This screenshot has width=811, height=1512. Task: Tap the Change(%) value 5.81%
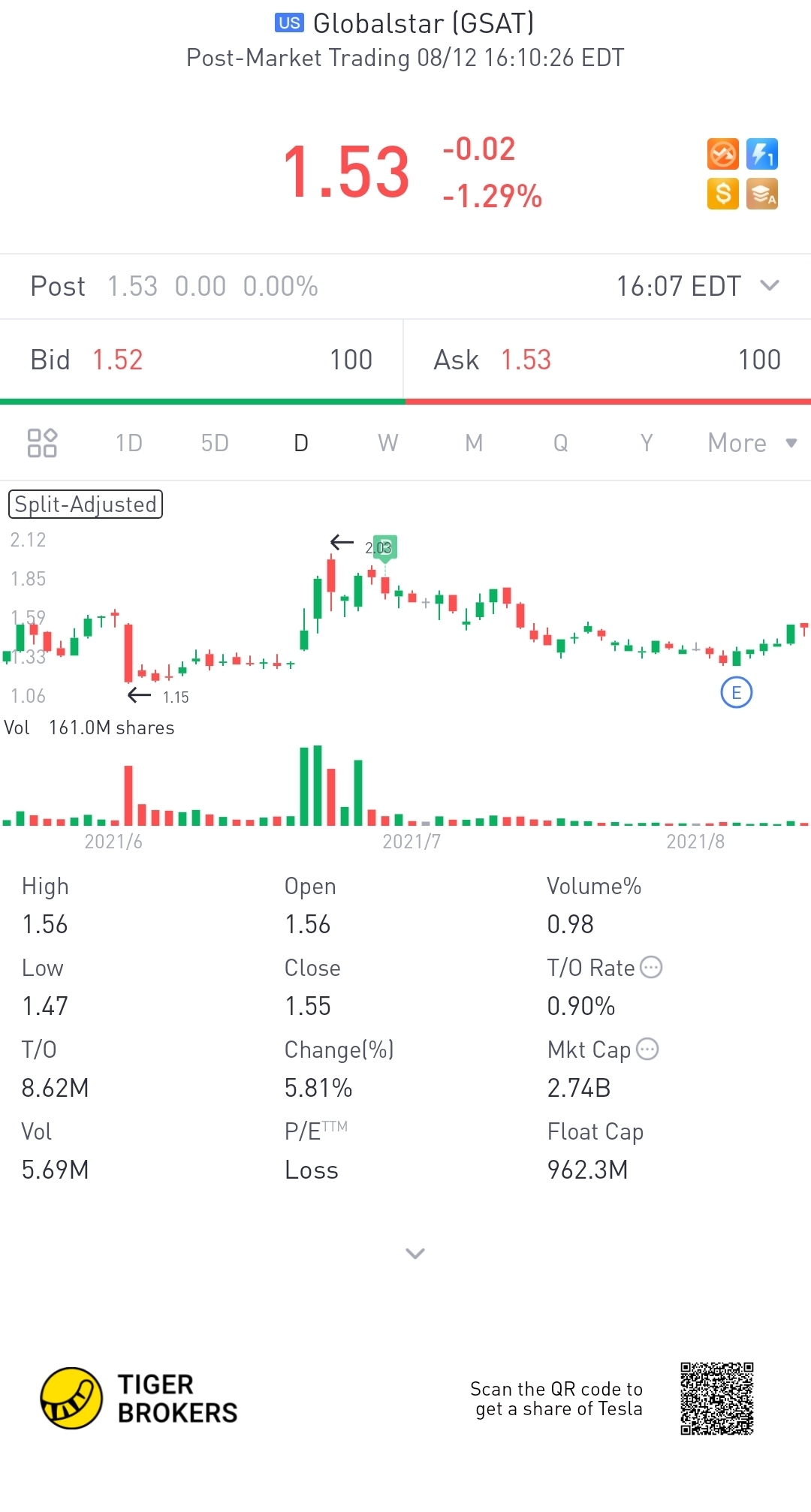(x=318, y=1088)
